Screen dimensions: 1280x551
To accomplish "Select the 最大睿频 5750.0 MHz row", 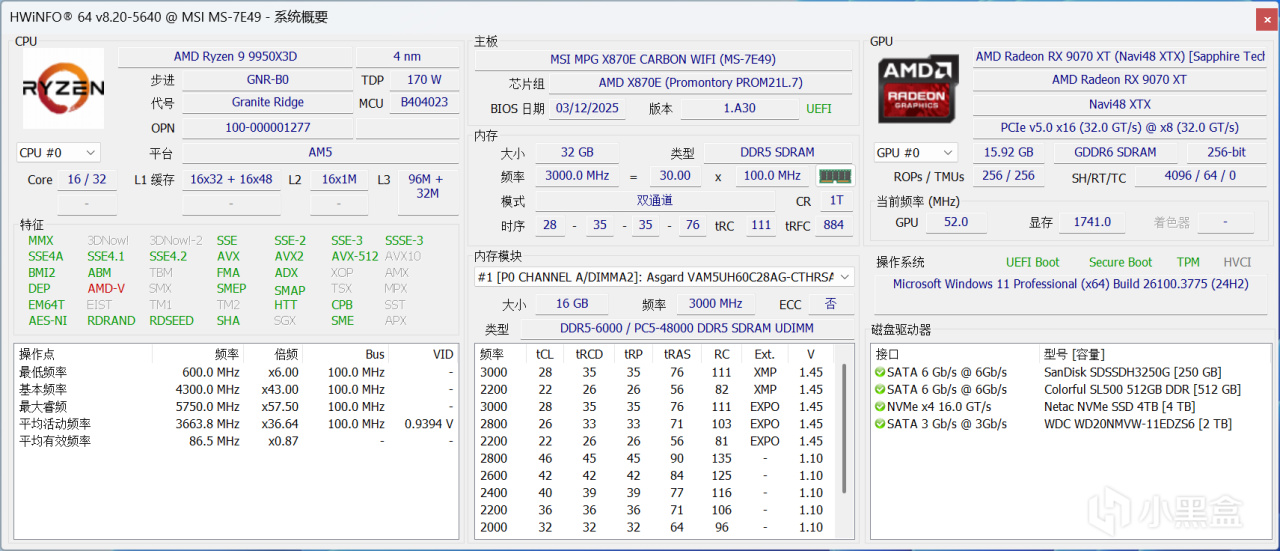I will (236, 407).
